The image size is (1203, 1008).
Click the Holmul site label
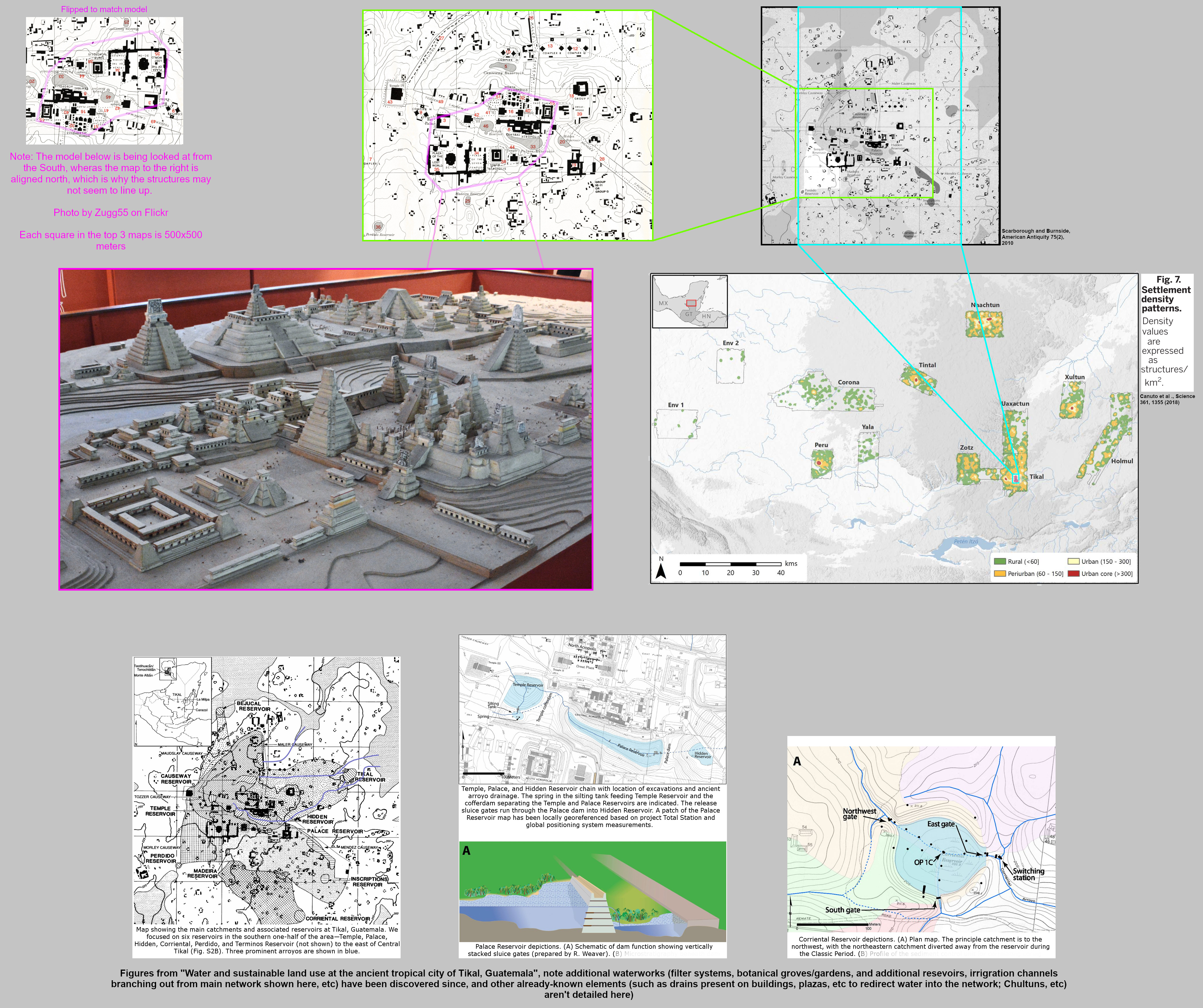(x=1122, y=461)
